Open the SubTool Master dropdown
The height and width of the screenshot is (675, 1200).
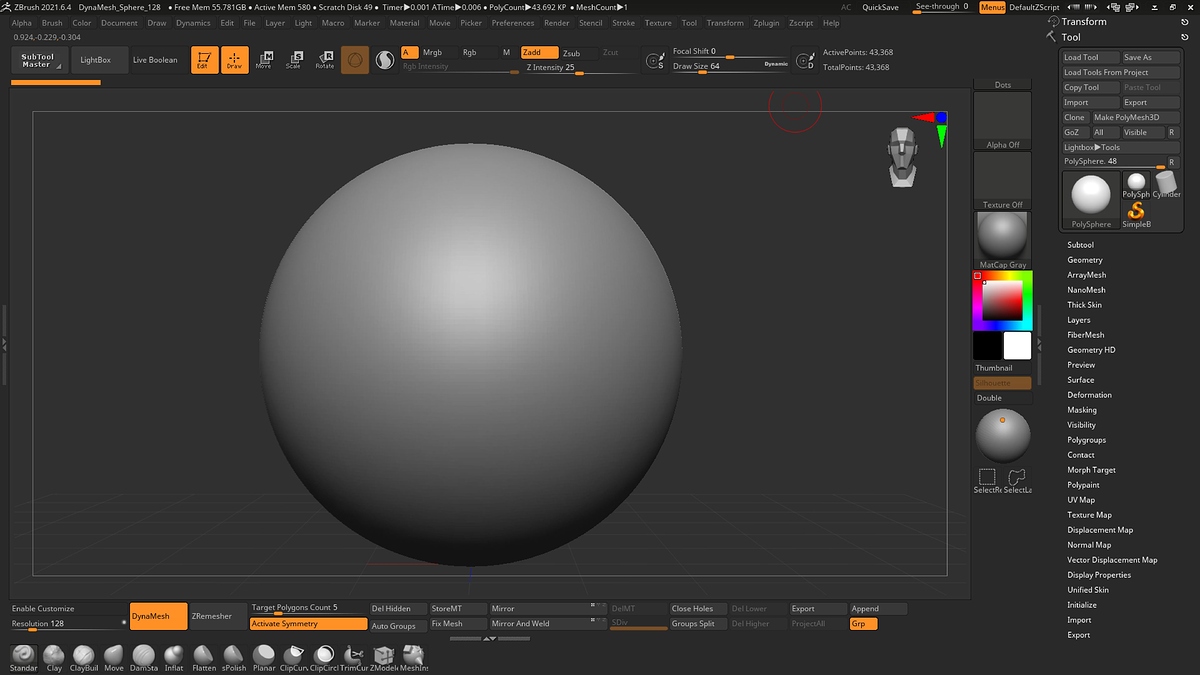[x=40, y=60]
